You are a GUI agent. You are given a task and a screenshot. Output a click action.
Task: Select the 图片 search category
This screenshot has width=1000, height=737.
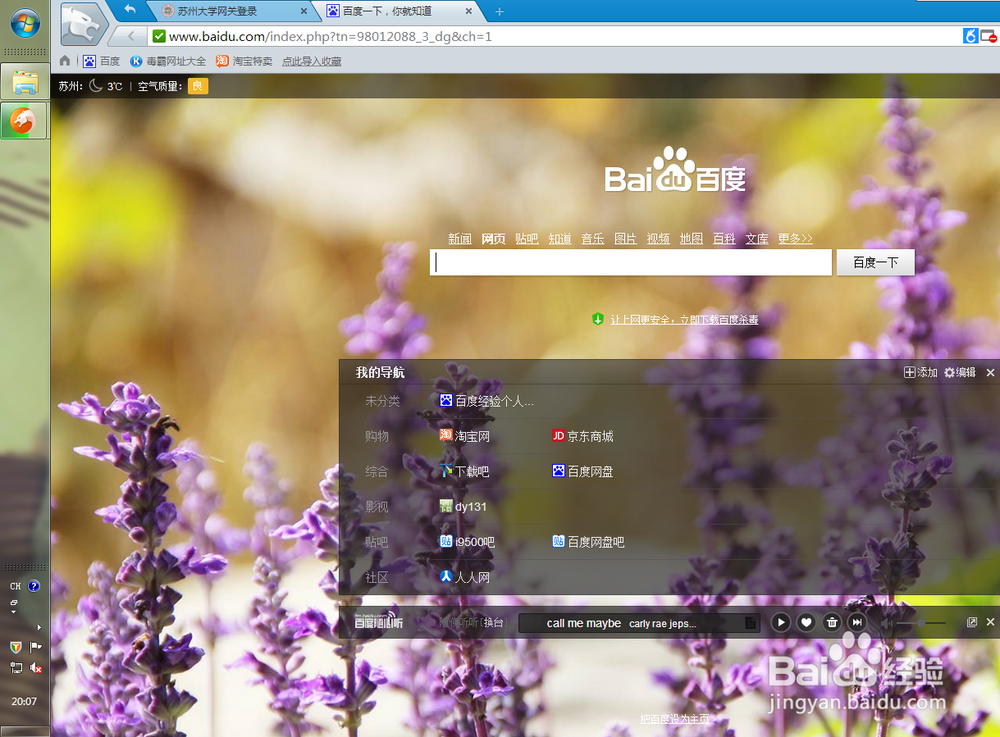626,238
